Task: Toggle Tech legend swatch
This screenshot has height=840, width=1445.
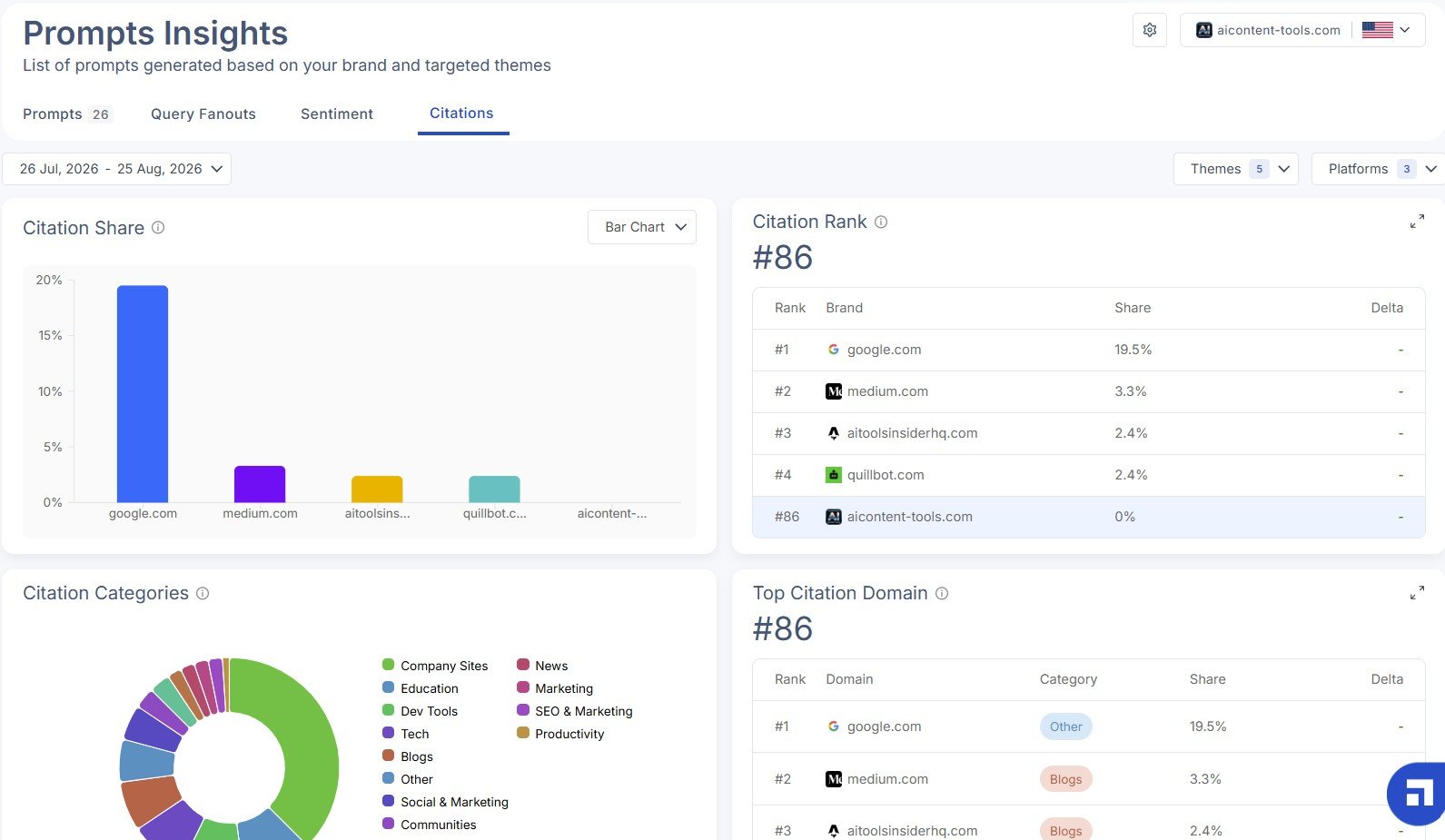Action: tap(389, 733)
